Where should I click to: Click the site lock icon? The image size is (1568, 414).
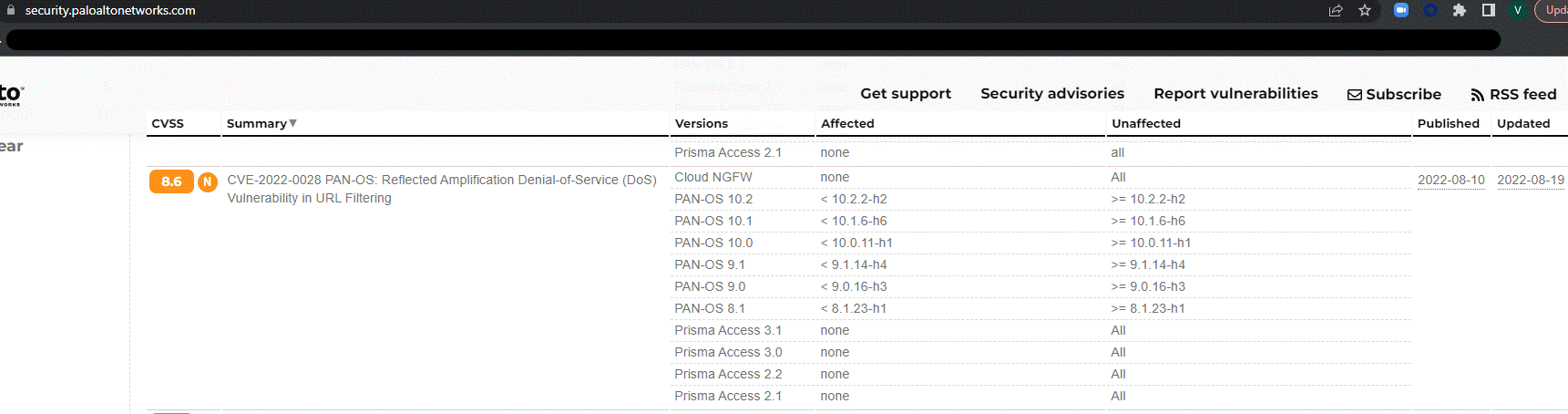click(x=11, y=10)
